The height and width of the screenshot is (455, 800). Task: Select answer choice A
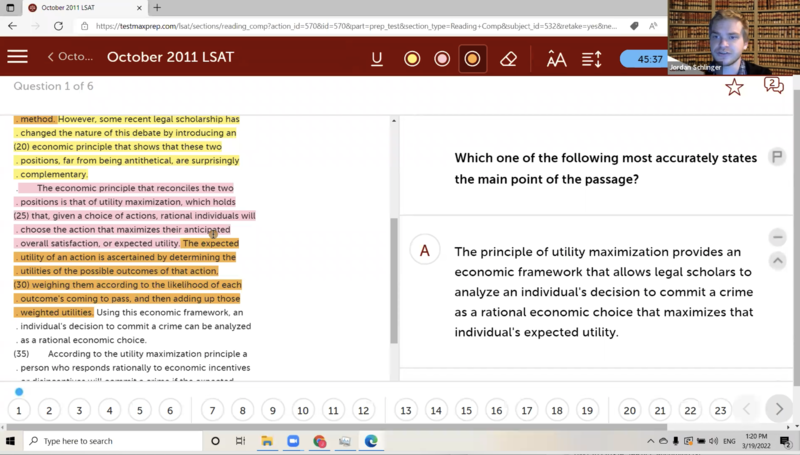pyautogui.click(x=425, y=250)
